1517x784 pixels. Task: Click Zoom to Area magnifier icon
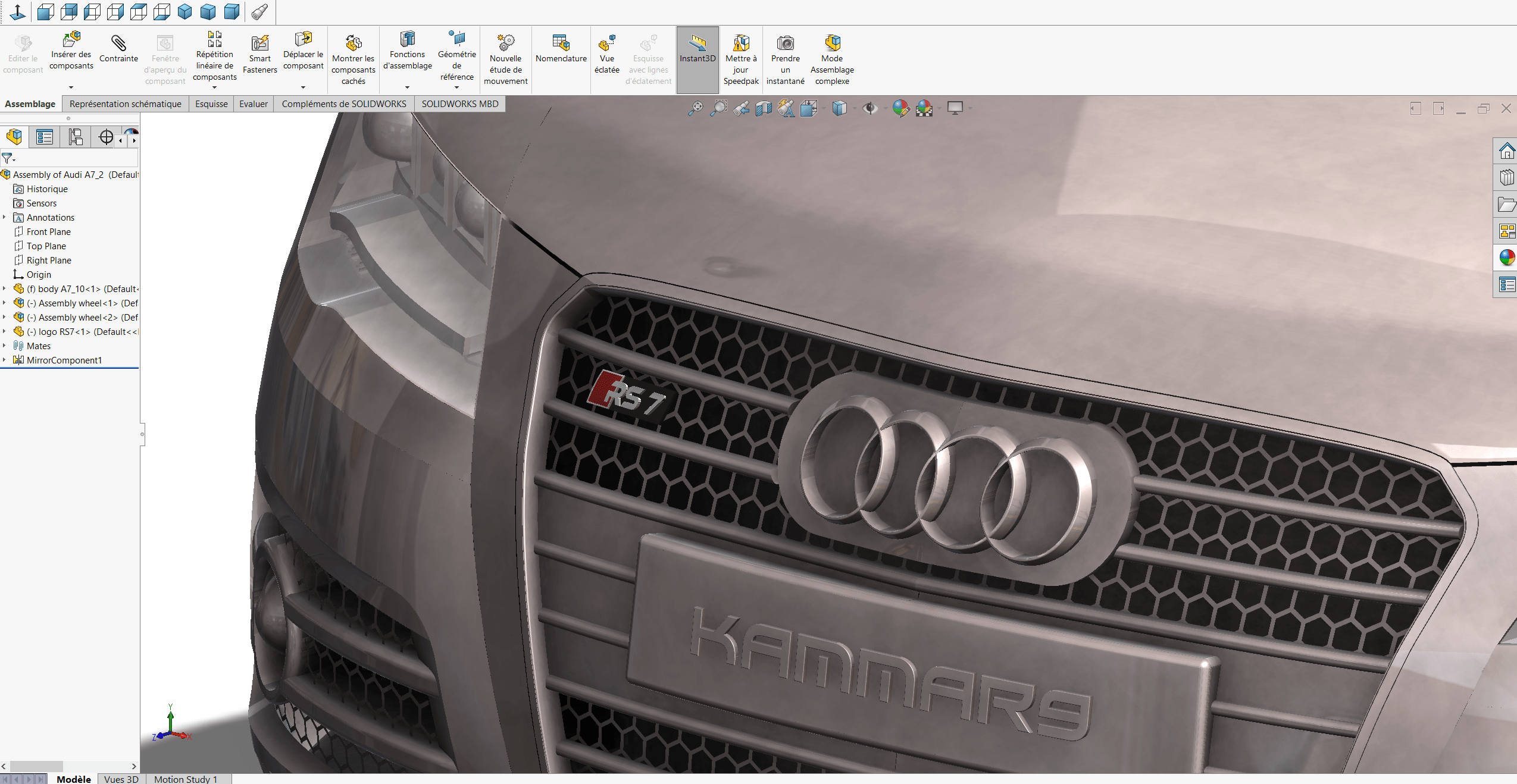tap(719, 108)
